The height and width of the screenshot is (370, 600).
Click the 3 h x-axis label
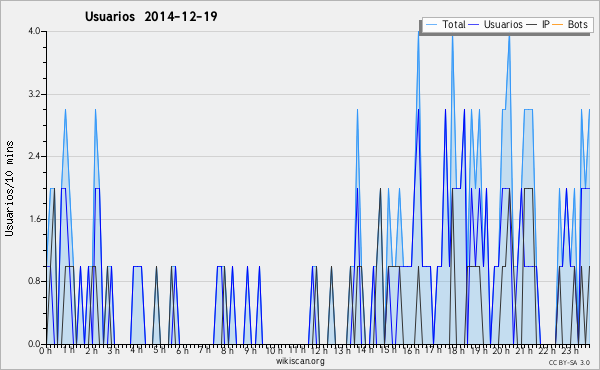[x=113, y=350]
